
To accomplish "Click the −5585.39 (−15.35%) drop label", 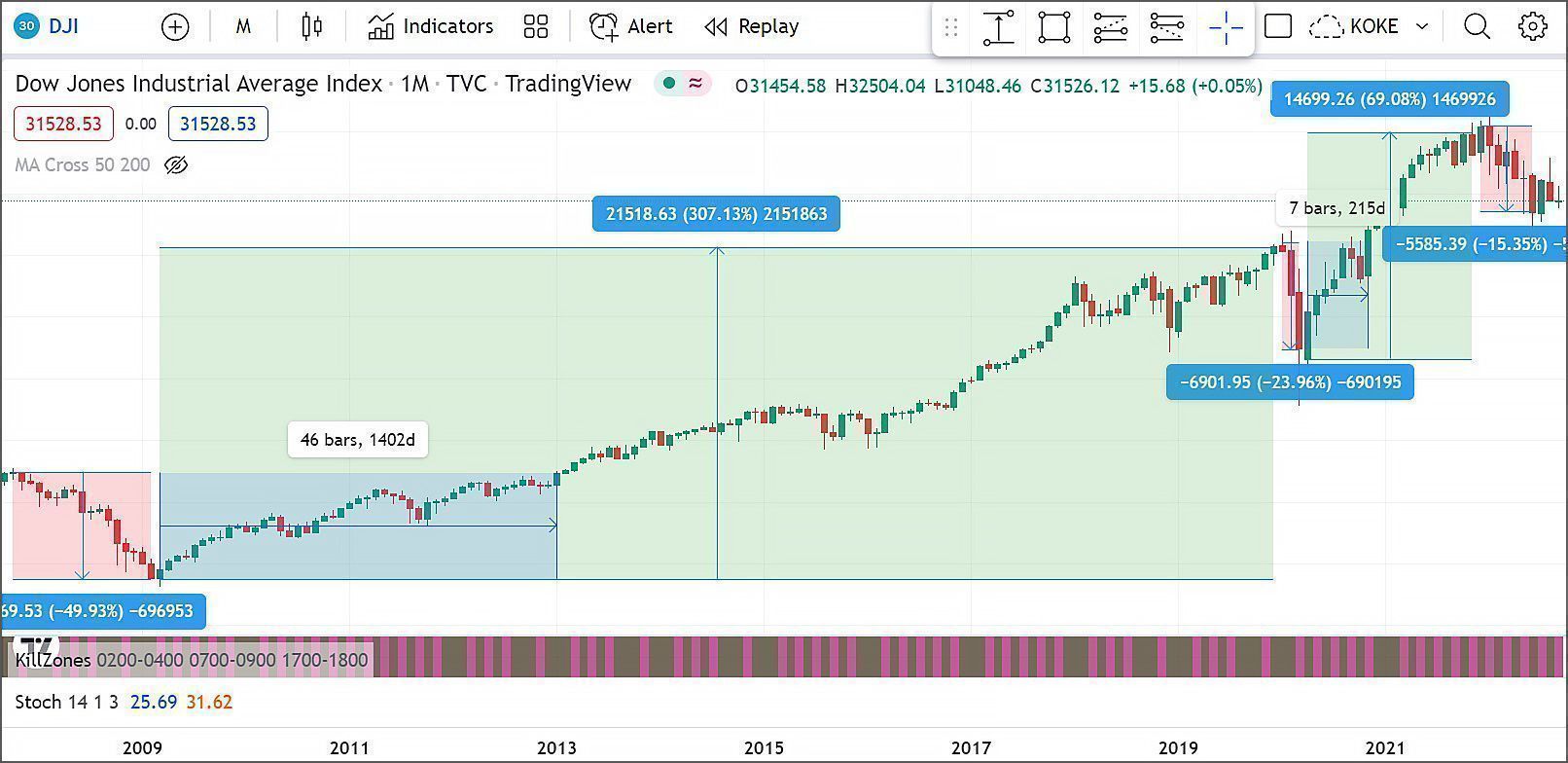I will [x=1475, y=244].
